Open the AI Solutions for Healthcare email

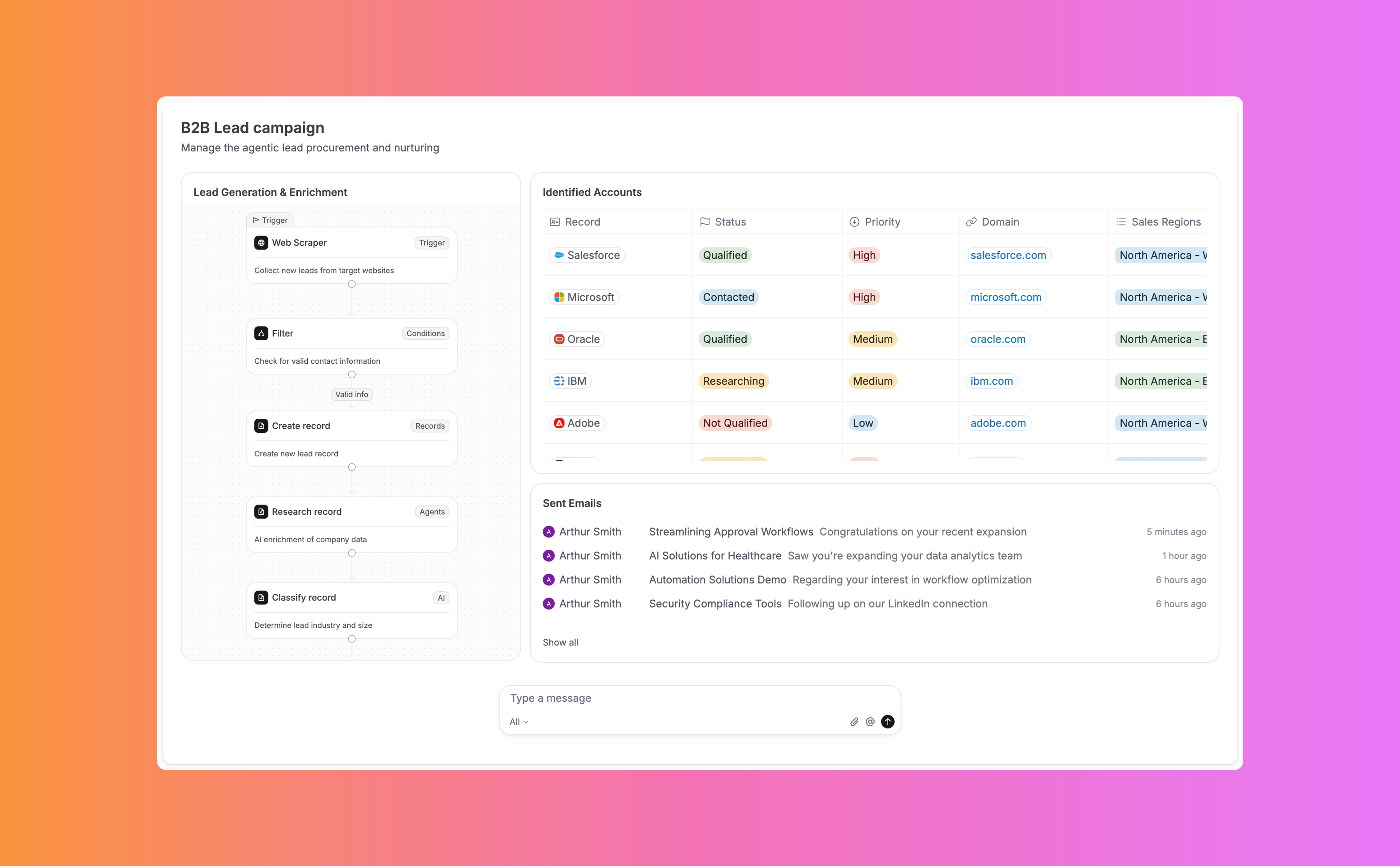pyautogui.click(x=874, y=556)
